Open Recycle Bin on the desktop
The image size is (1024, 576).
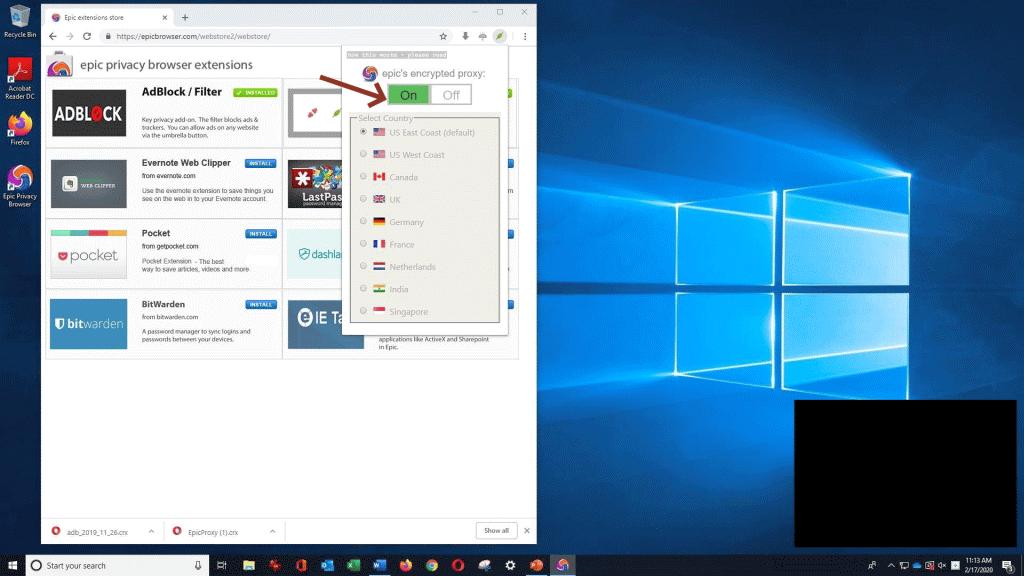(20, 21)
